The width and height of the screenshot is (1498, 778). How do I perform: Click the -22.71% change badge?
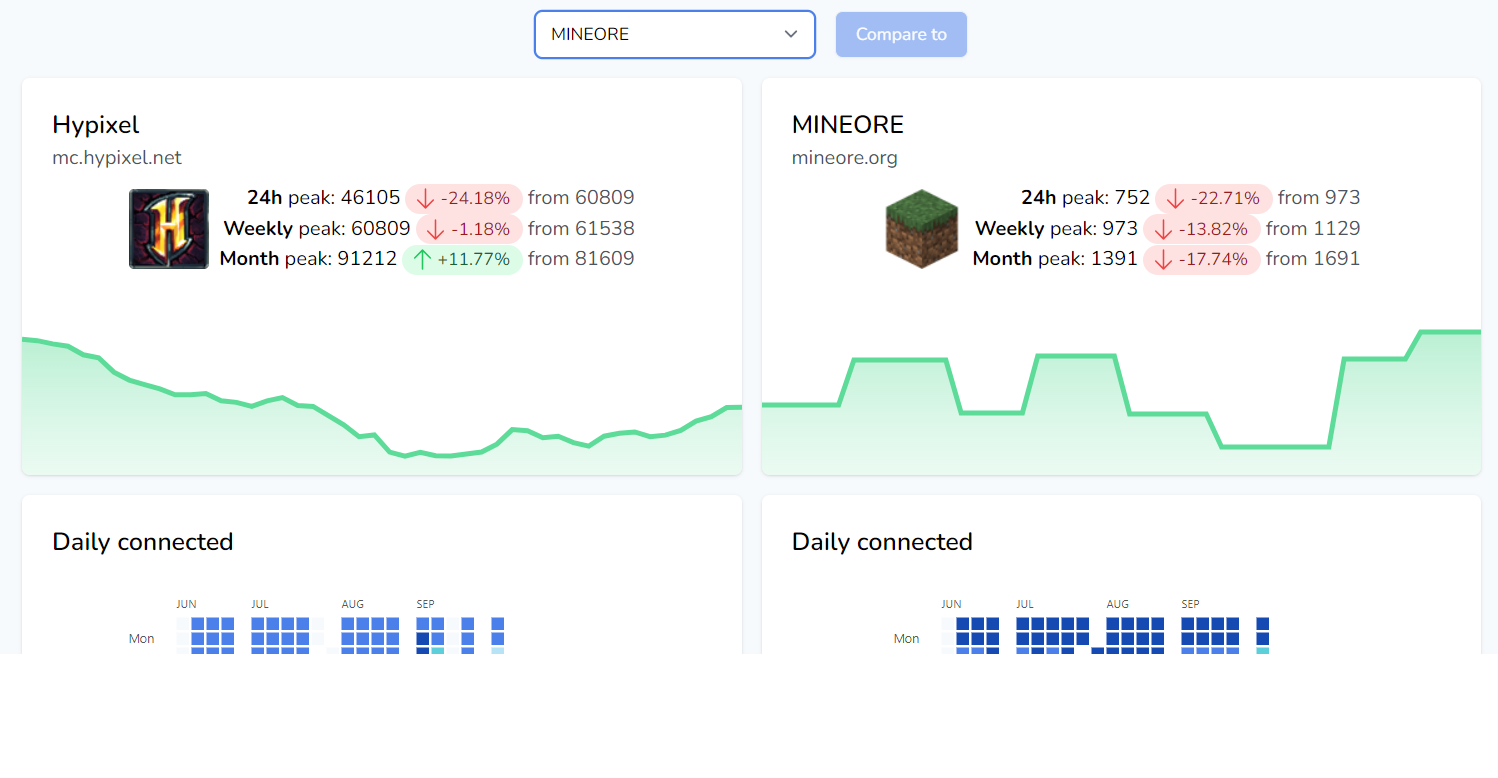(x=1214, y=198)
